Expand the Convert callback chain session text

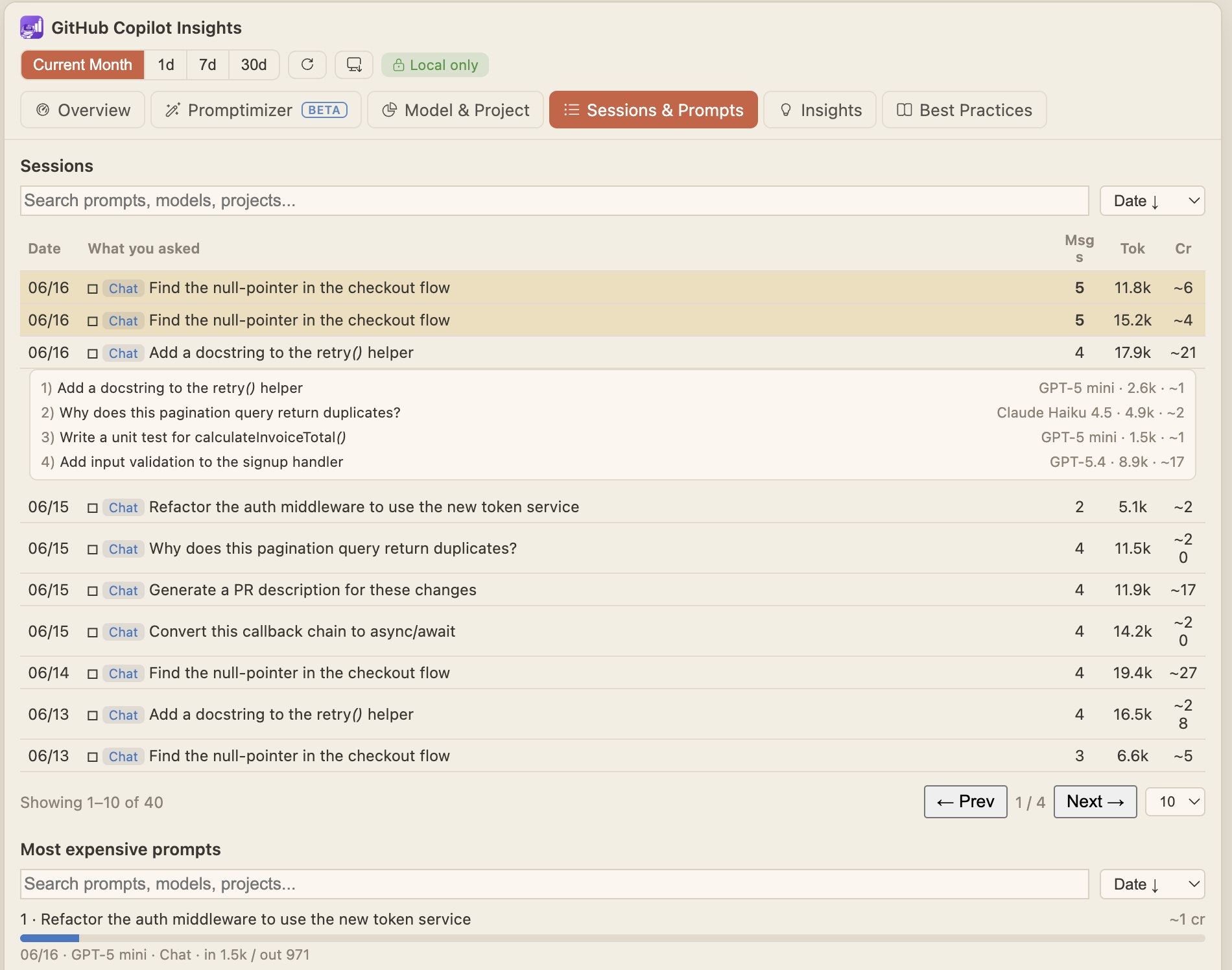pyautogui.click(x=302, y=632)
